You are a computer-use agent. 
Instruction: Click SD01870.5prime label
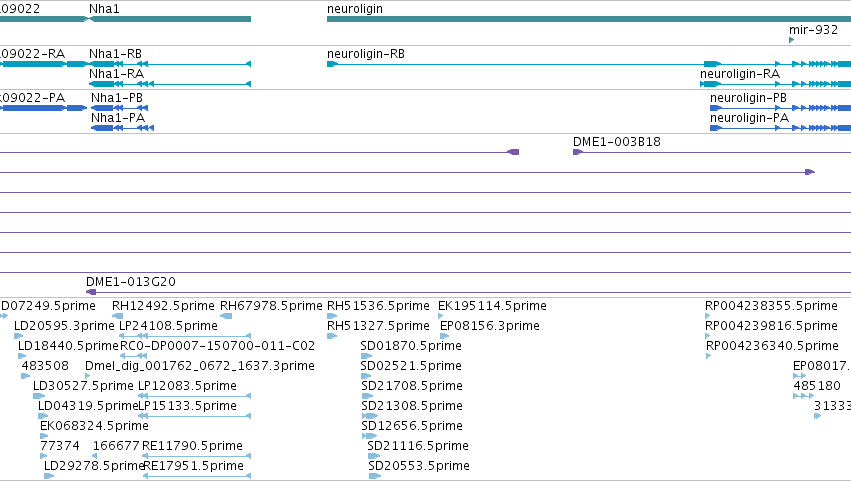pyautogui.click(x=411, y=346)
